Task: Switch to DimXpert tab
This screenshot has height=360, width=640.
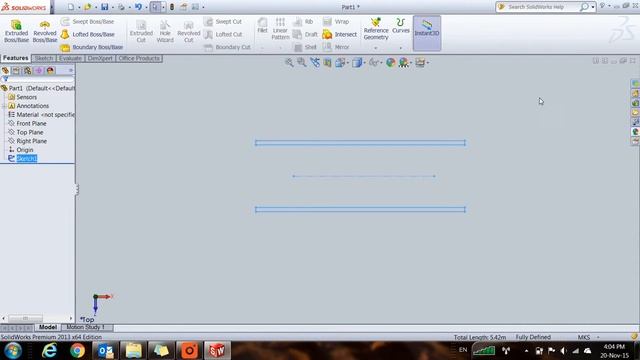Action: [100, 58]
